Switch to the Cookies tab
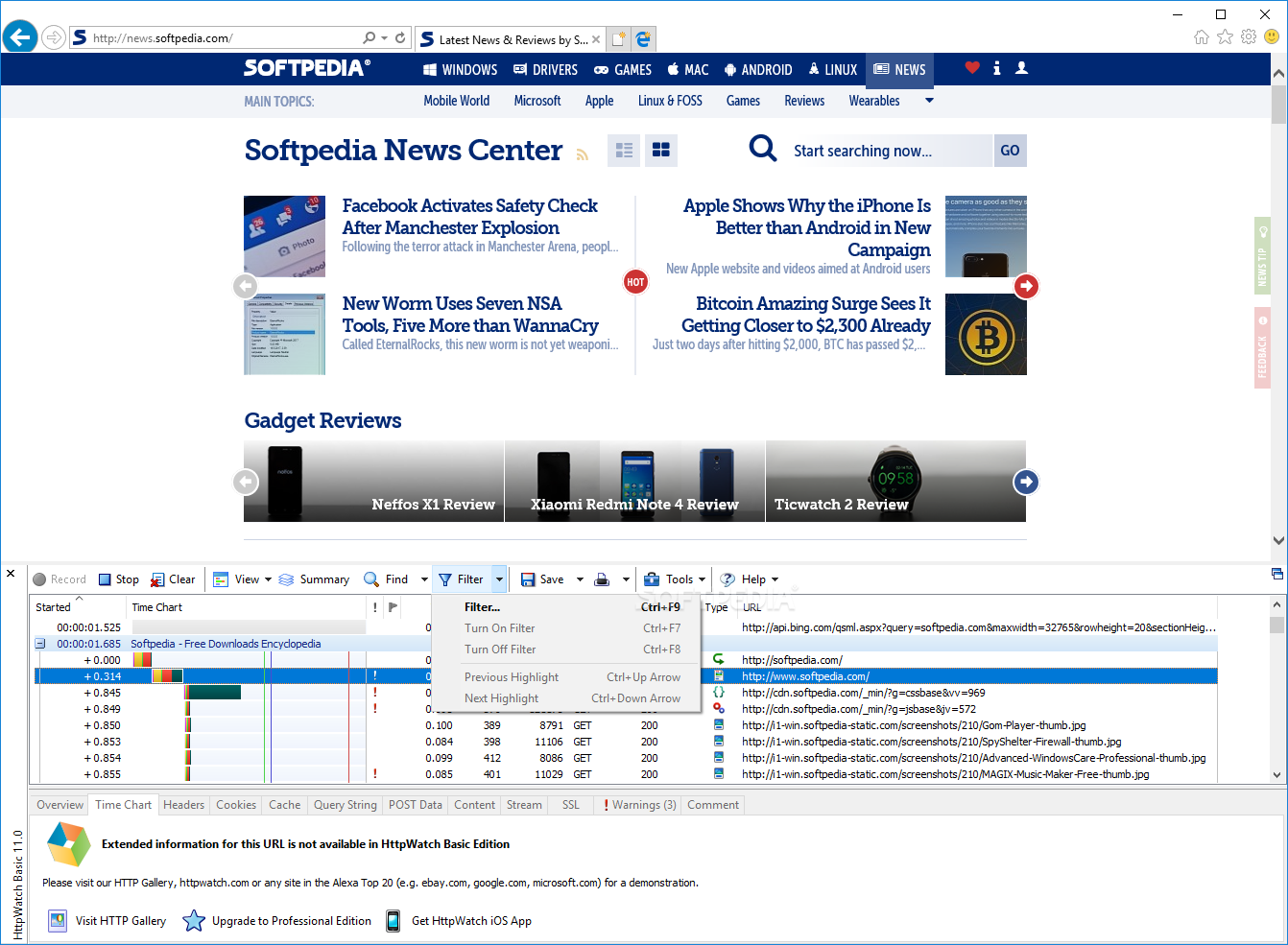1288x945 pixels. [236, 805]
